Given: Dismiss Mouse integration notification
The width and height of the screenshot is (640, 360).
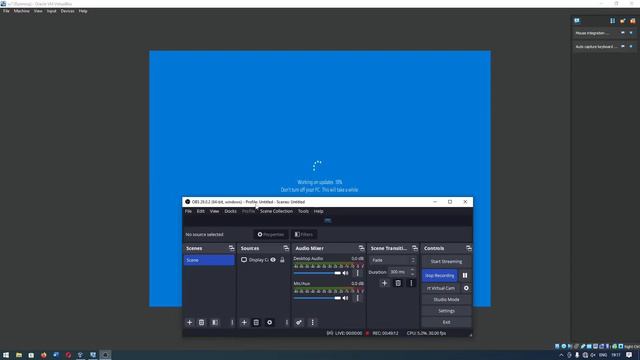Looking at the screenshot, I should coord(631,33).
